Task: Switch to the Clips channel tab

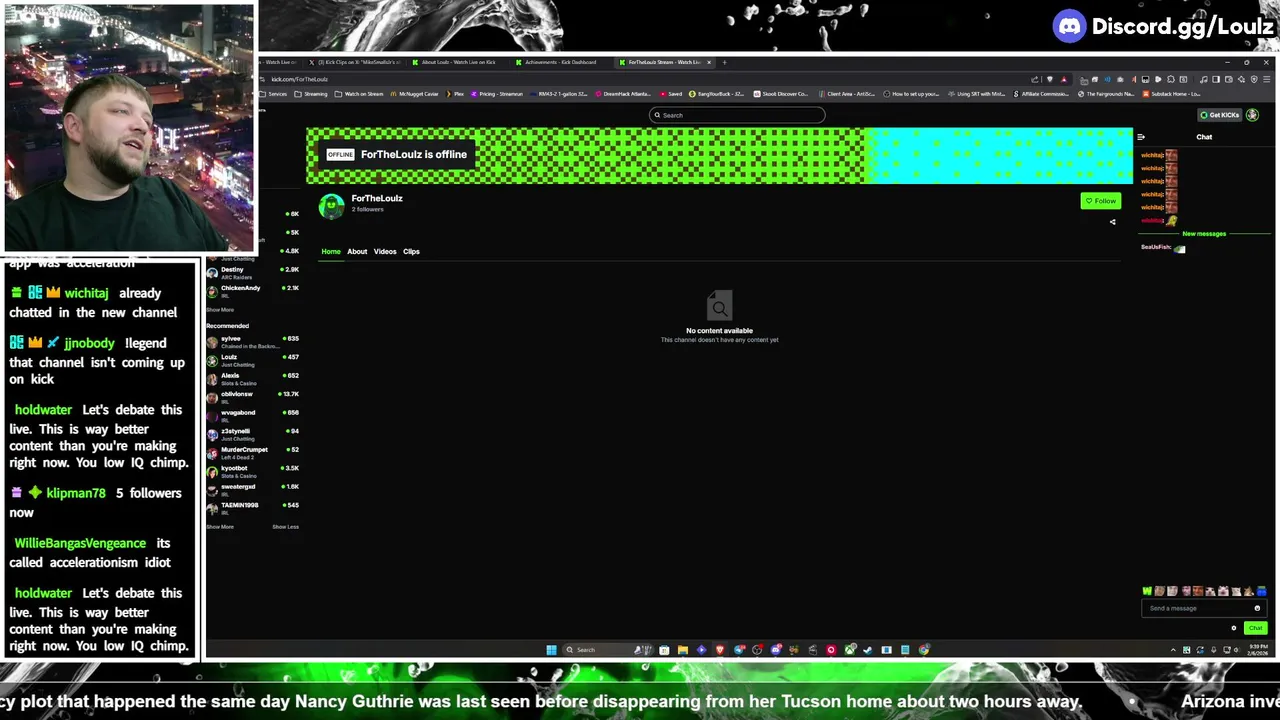Action: pos(411,252)
